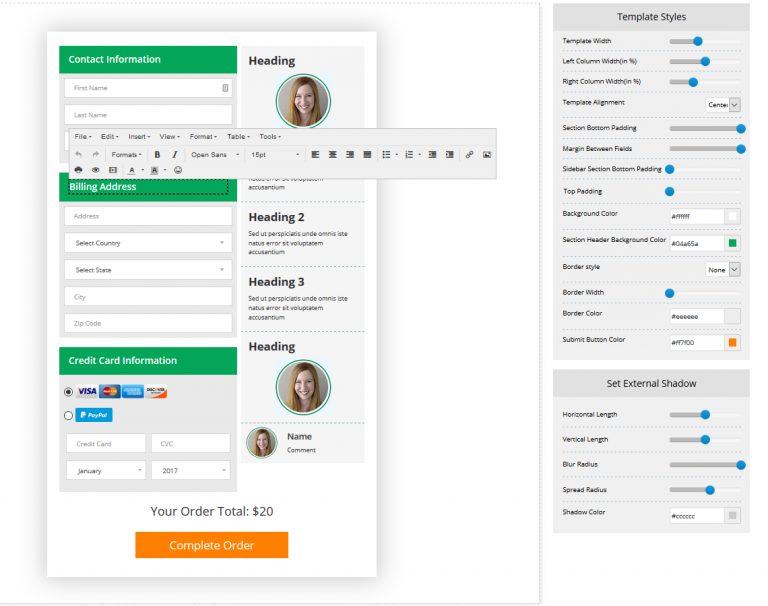Click the Complete Order button
The height and width of the screenshot is (606, 768).
tap(211, 545)
